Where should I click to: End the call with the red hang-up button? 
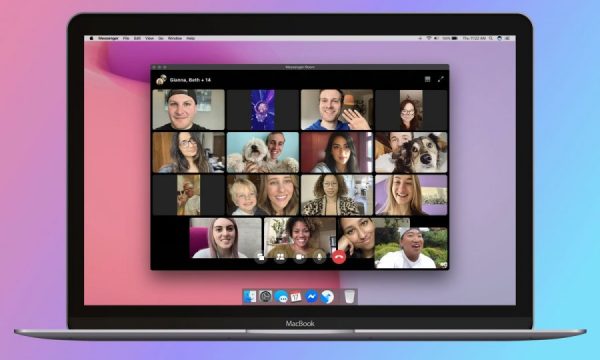coord(339,257)
